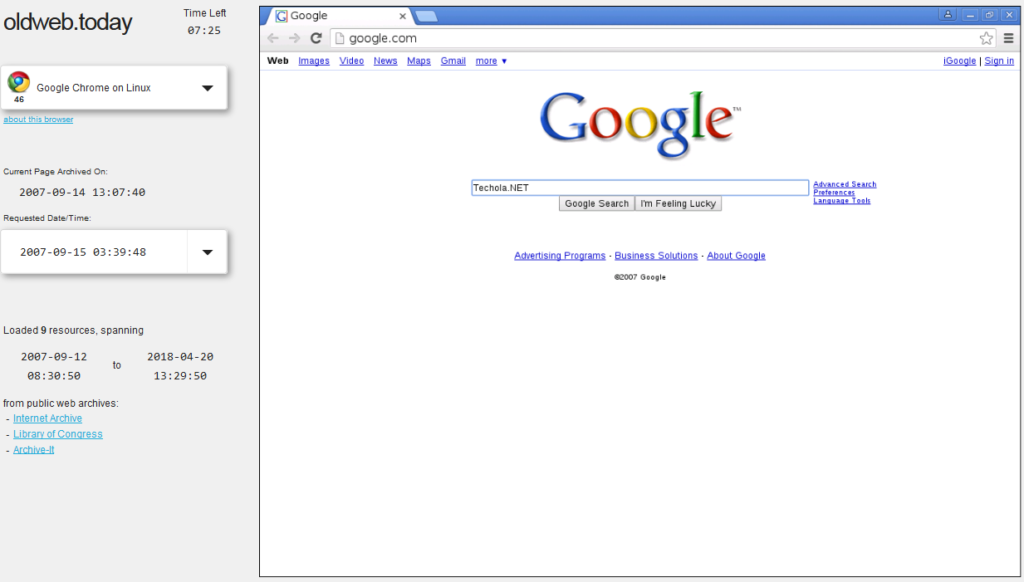1024x582 pixels.
Task: Click the Sign in link
Action: [999, 61]
